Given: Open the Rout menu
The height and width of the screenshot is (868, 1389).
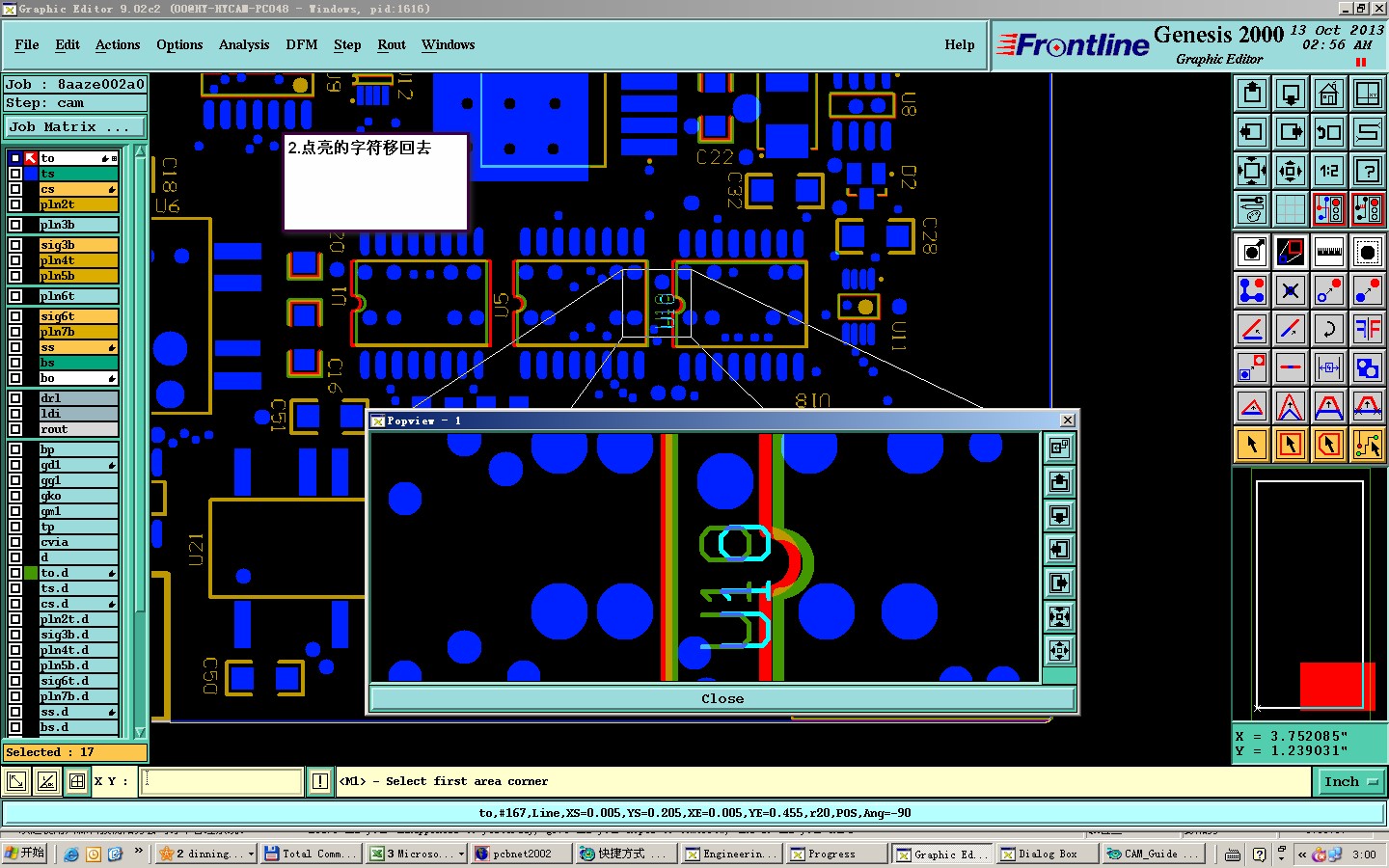Looking at the screenshot, I should coord(392,45).
